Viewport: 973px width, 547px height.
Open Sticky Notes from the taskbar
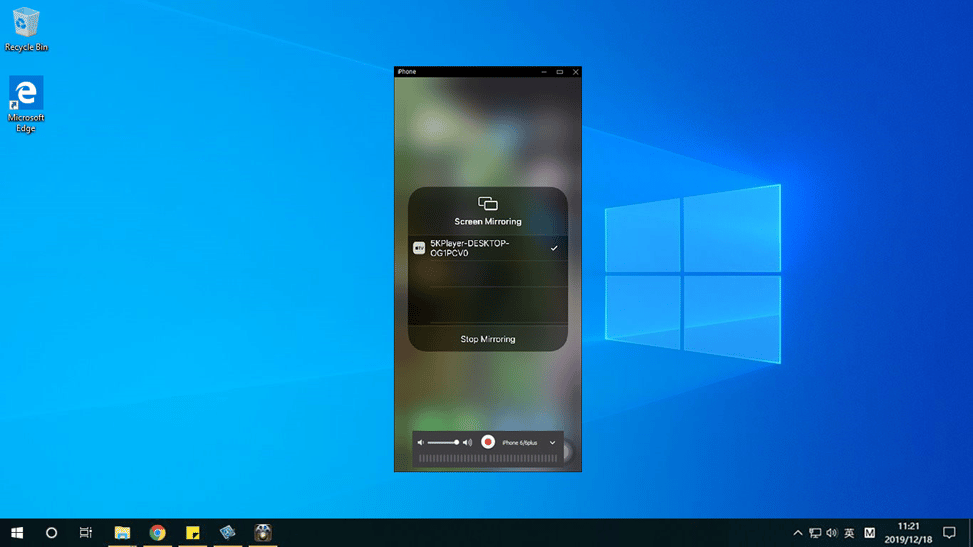(192, 533)
